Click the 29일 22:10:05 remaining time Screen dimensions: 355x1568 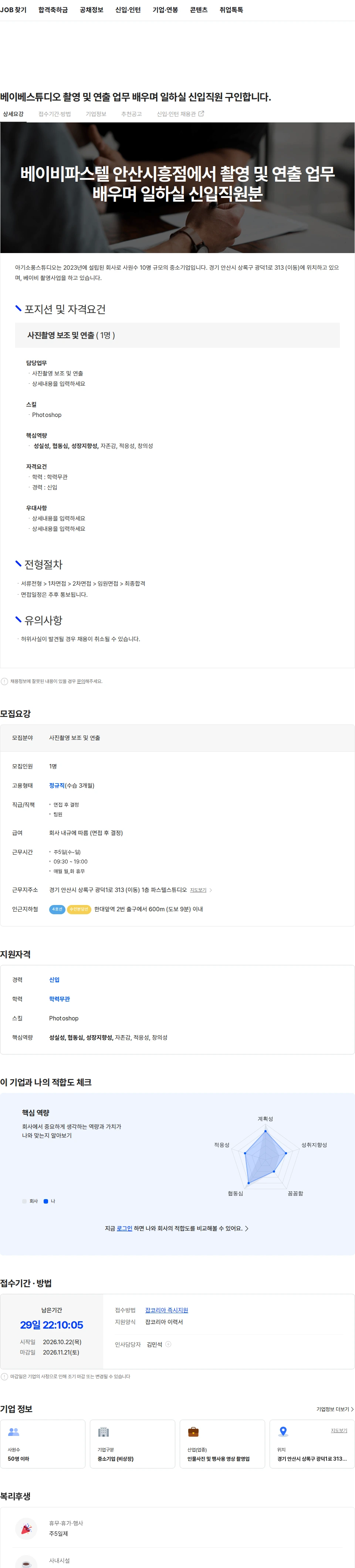pos(52,1325)
